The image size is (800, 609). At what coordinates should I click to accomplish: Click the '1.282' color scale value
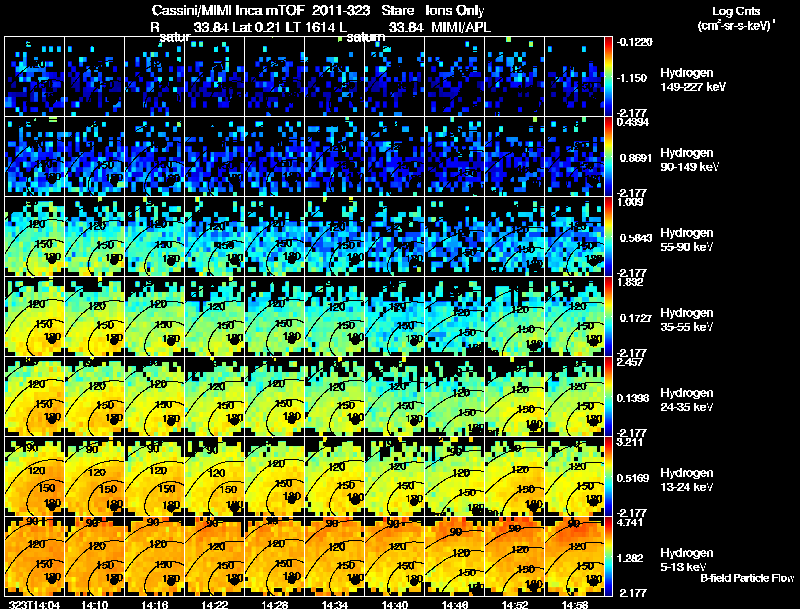click(x=632, y=559)
